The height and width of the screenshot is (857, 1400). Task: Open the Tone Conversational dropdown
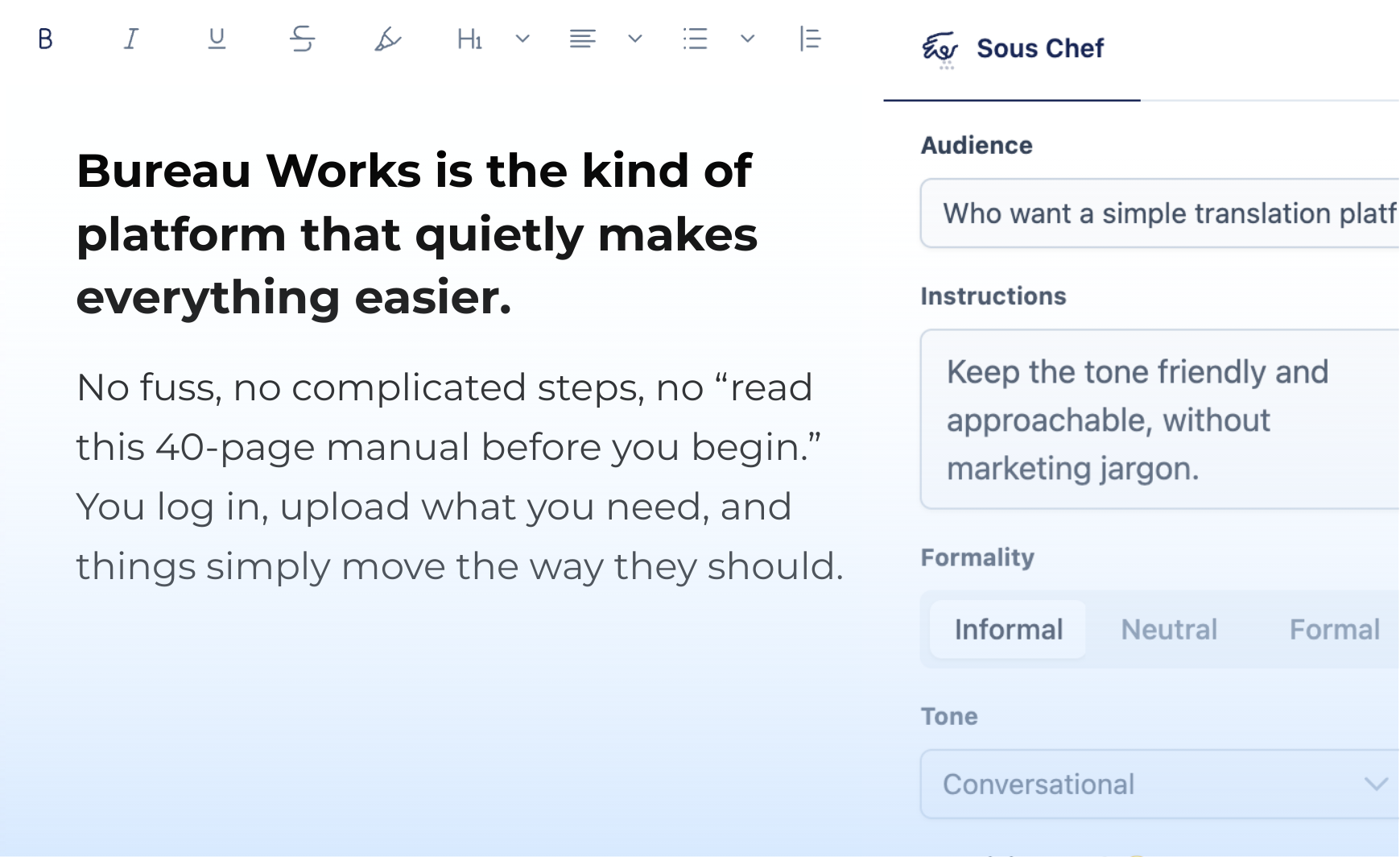pyautogui.click(x=1159, y=785)
